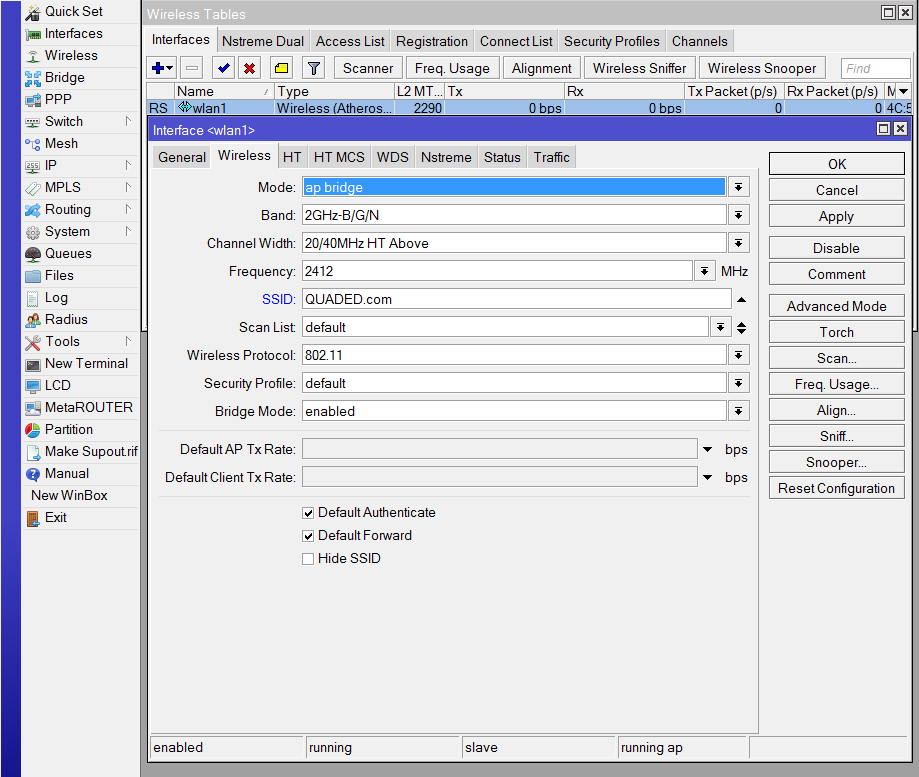
Task: Click the SSID input field
Action: point(516,299)
